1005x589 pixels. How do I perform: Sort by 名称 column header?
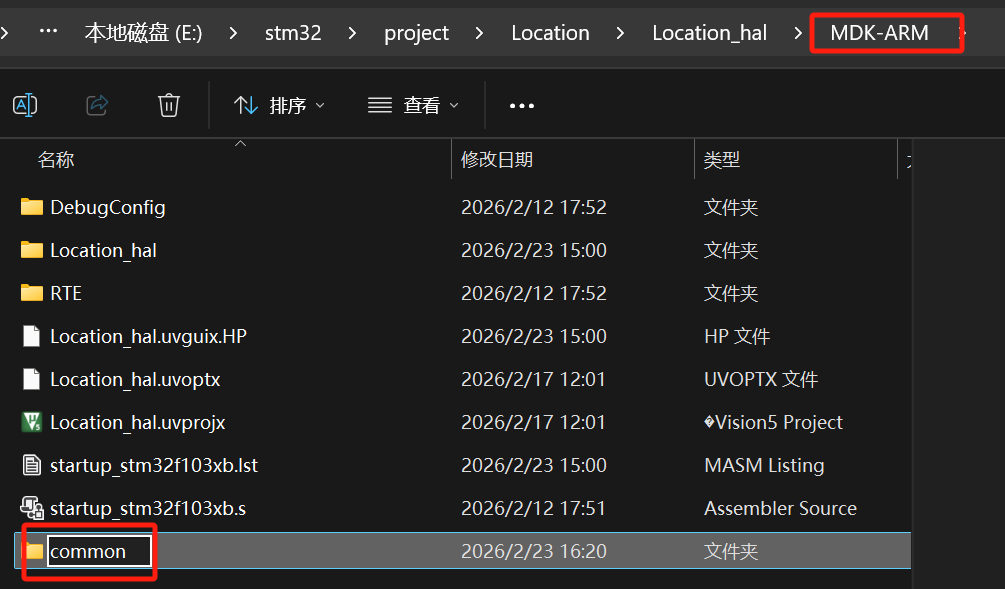(56, 160)
